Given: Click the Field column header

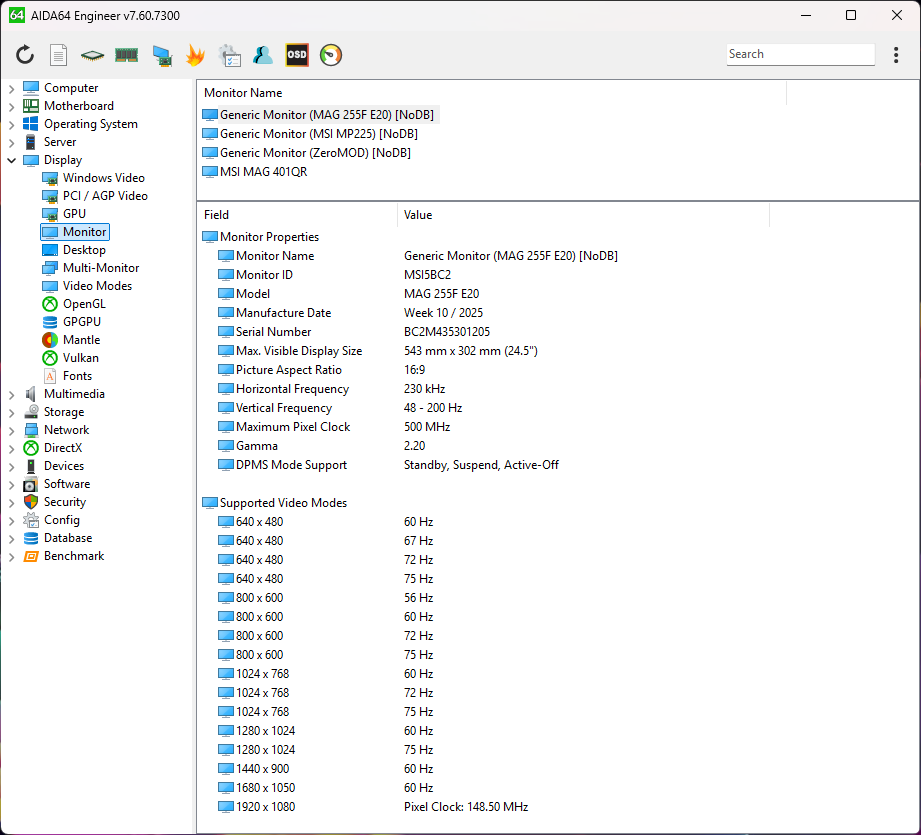Looking at the screenshot, I should [297, 215].
